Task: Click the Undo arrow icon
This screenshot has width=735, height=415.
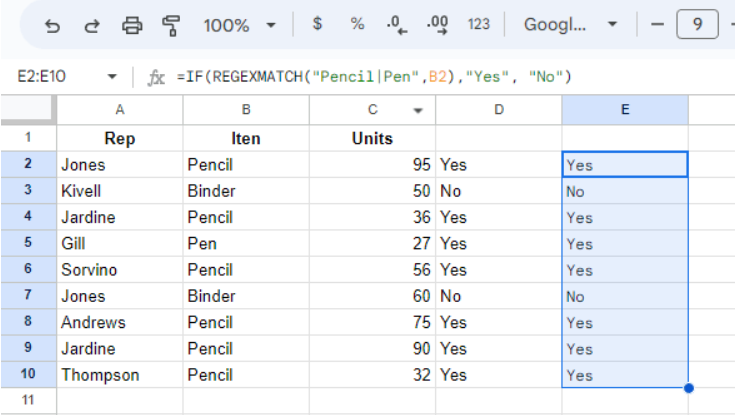Action: (53, 25)
